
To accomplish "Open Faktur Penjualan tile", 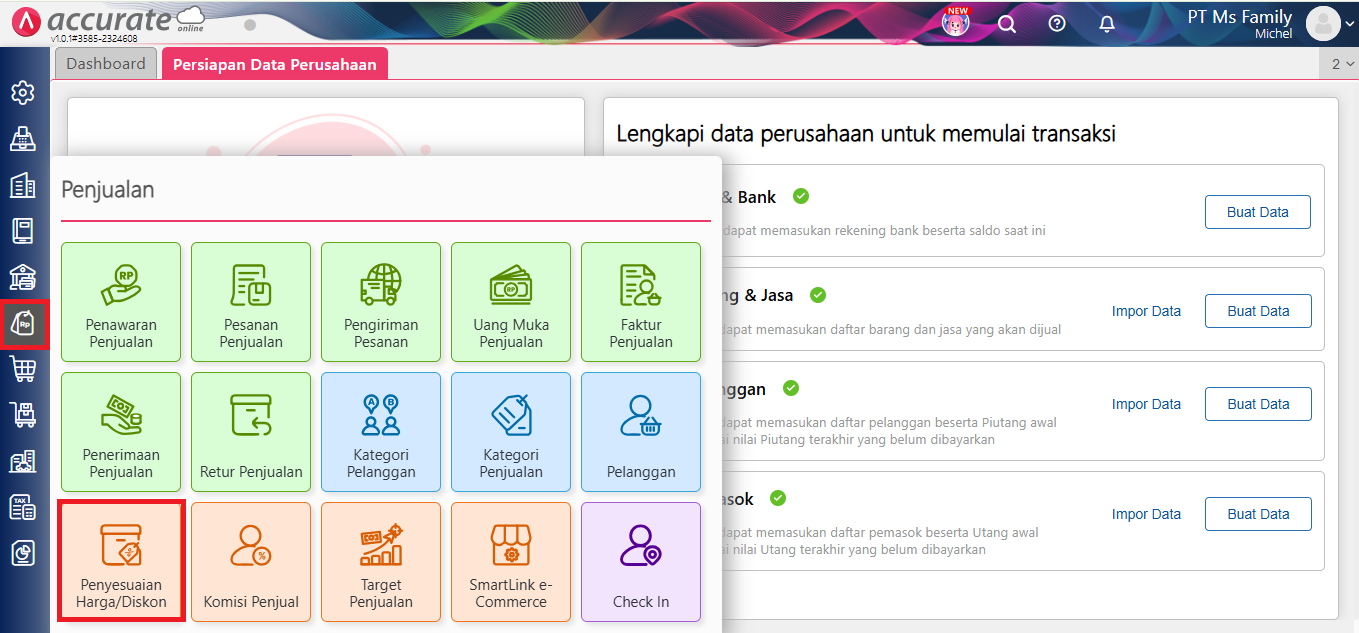I will (x=641, y=302).
